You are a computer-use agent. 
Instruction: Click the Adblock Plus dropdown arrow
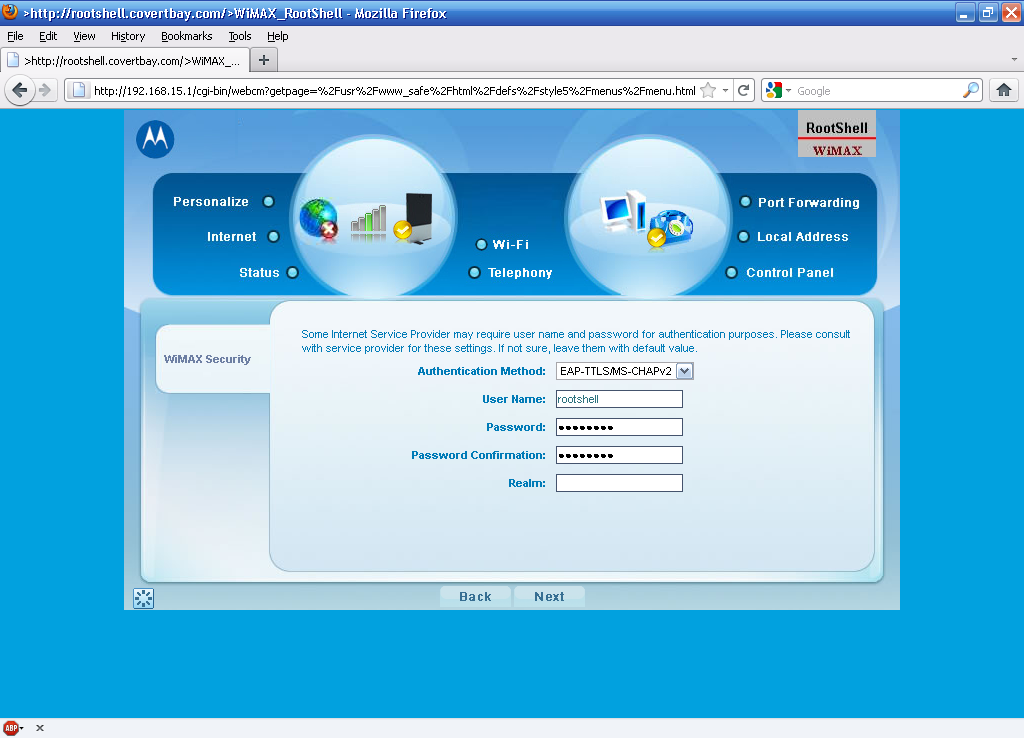[x=22, y=728]
